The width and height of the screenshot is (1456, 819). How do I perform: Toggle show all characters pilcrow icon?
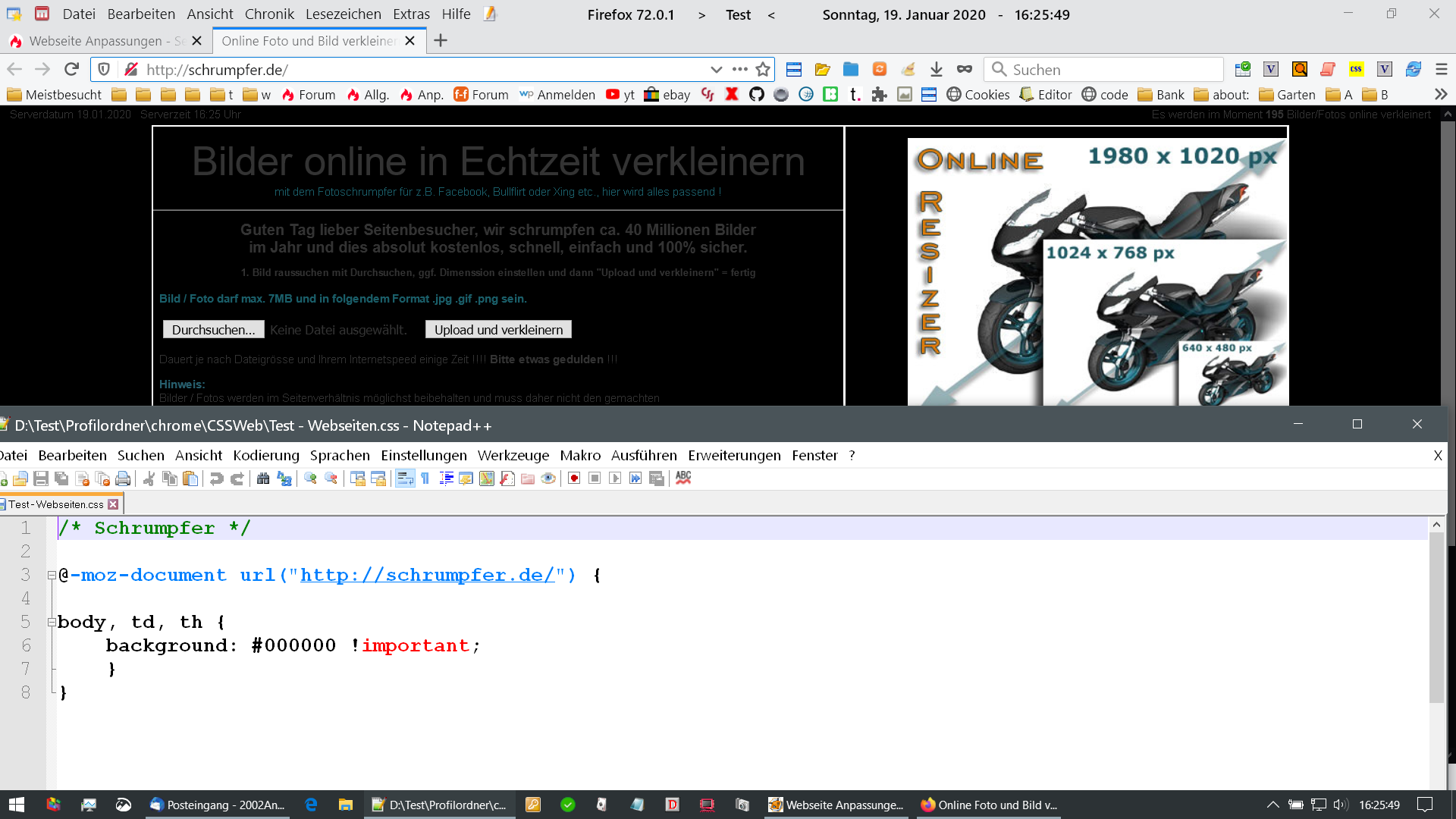click(x=425, y=479)
